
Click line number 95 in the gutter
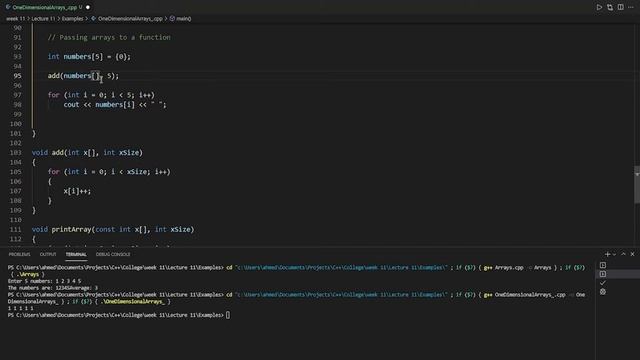point(17,76)
